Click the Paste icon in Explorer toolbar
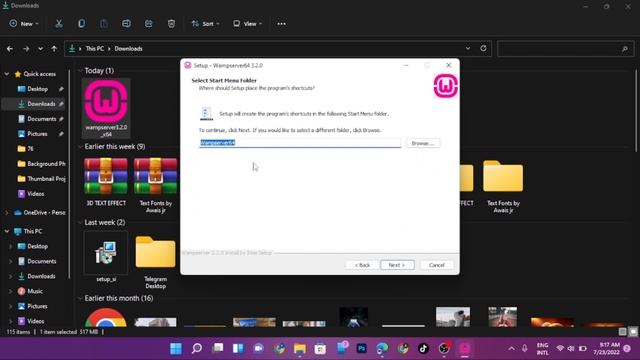 click(104, 24)
